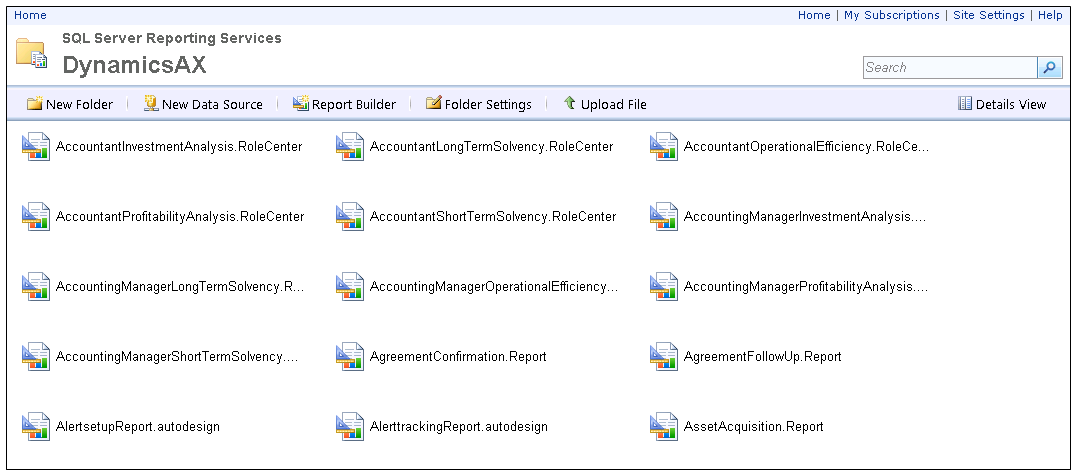Screen dimensions: 1076x476
Task: Click the AlerttrackingReport.autodesign icon
Action: coord(350,426)
